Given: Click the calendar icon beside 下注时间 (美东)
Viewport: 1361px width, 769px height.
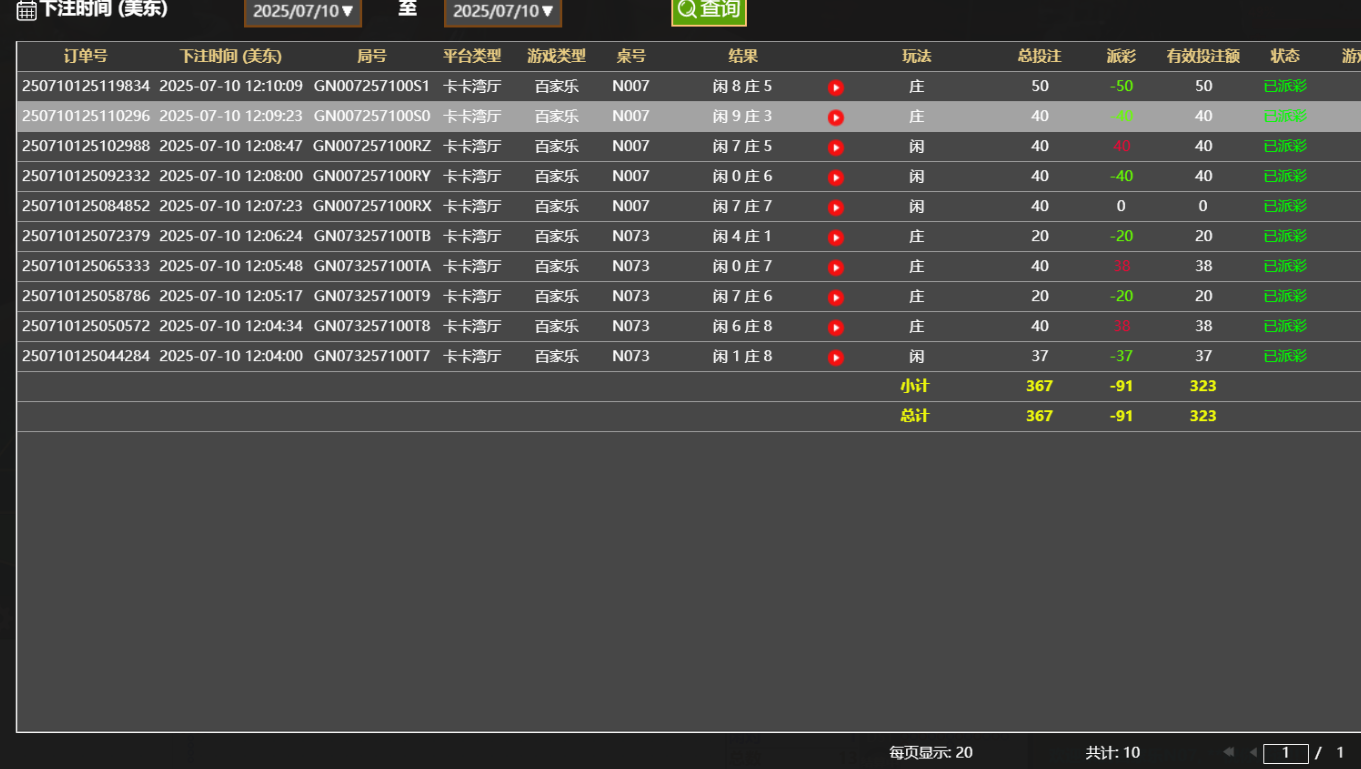Looking at the screenshot, I should pos(24,9).
